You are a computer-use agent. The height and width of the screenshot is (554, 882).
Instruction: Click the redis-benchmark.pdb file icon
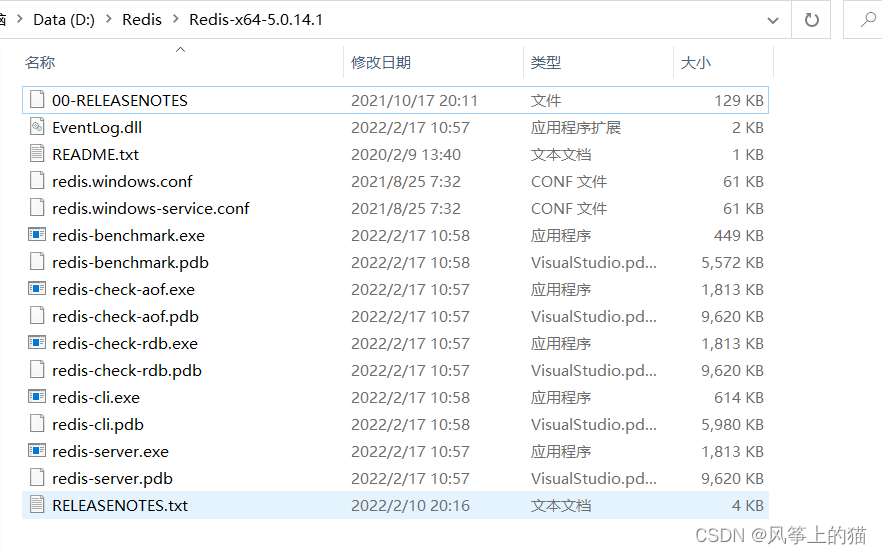click(37, 262)
